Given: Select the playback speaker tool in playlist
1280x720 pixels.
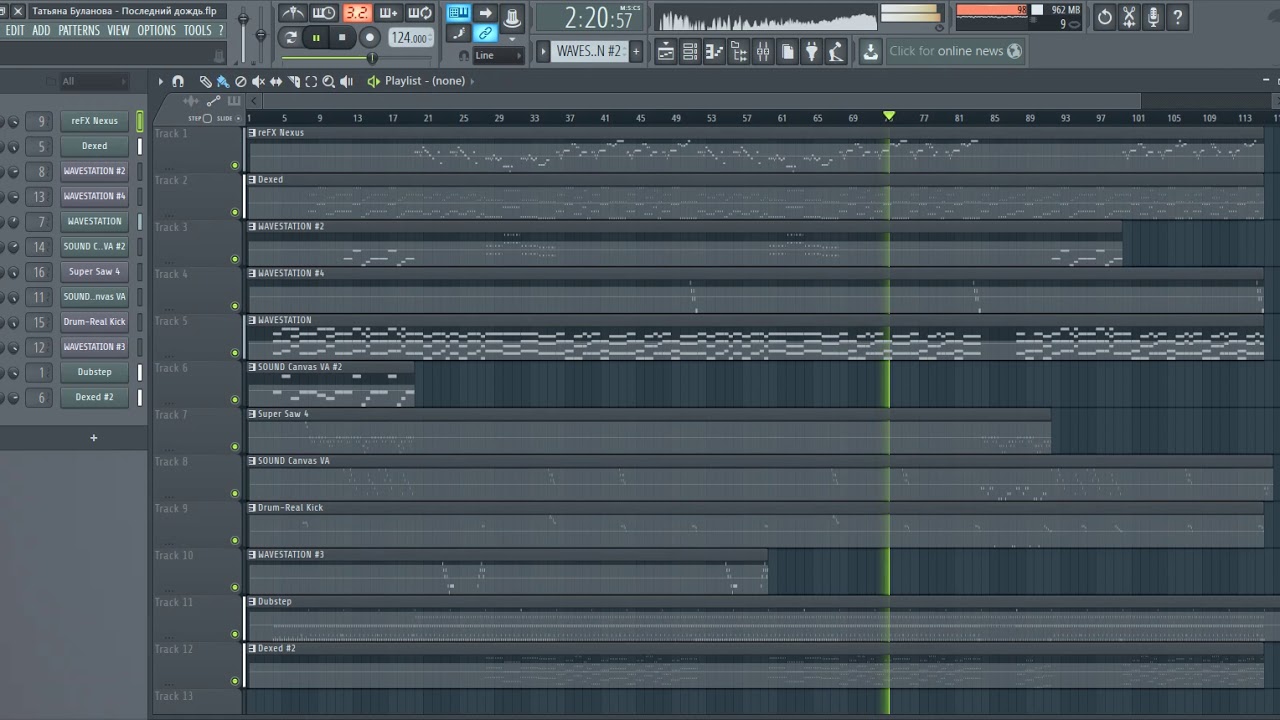Looking at the screenshot, I should pyautogui.click(x=347, y=81).
